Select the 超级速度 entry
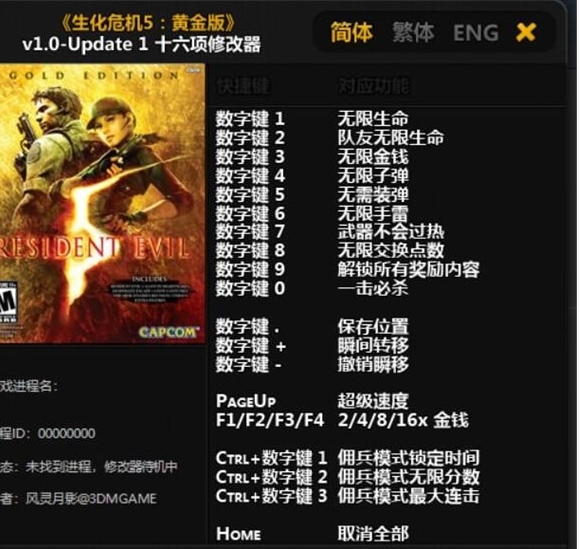The image size is (580, 549). pos(373,401)
